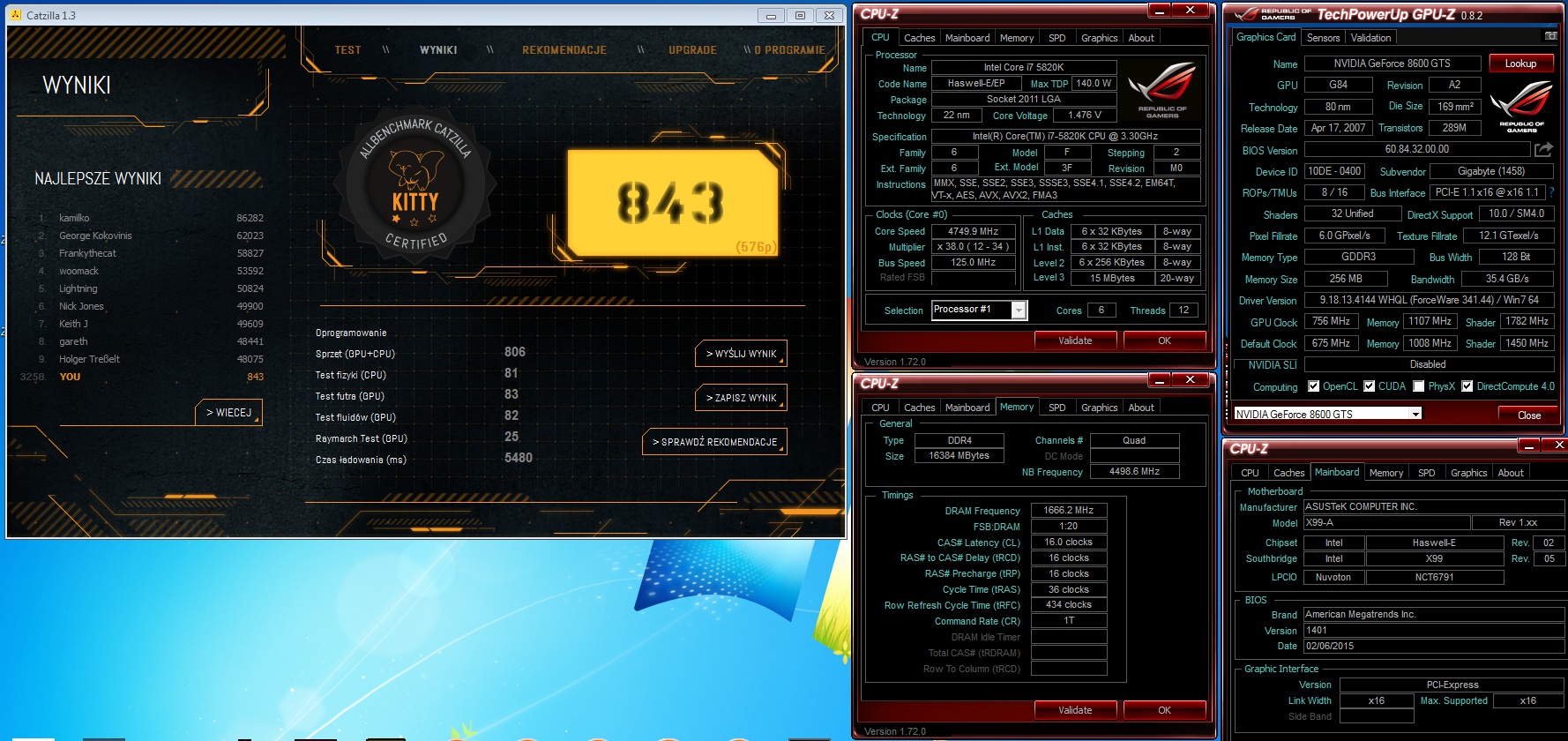This screenshot has height=741, width=1568.
Task: Enable the PhysX checkbox in GPU-Z
Action: point(1418,386)
